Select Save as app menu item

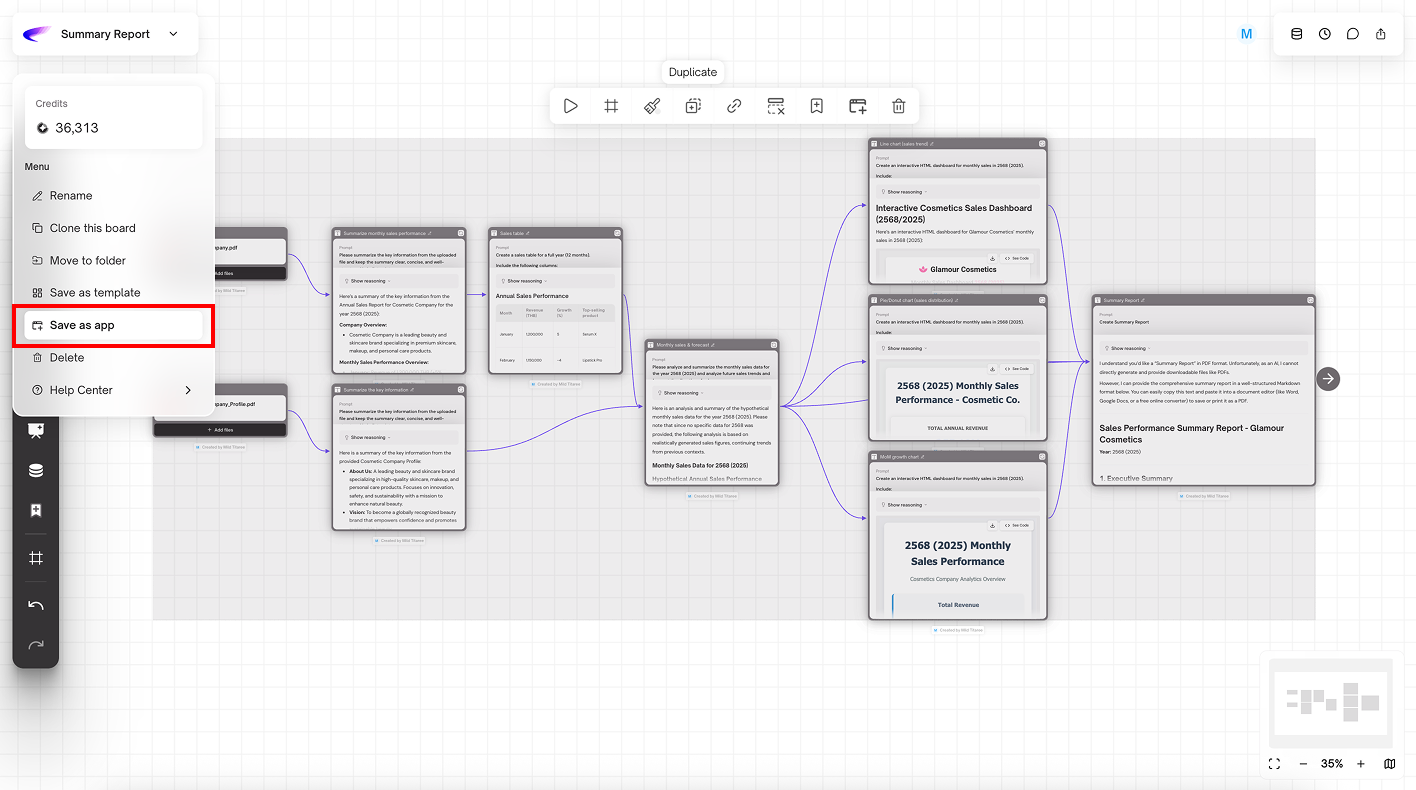click(x=82, y=325)
